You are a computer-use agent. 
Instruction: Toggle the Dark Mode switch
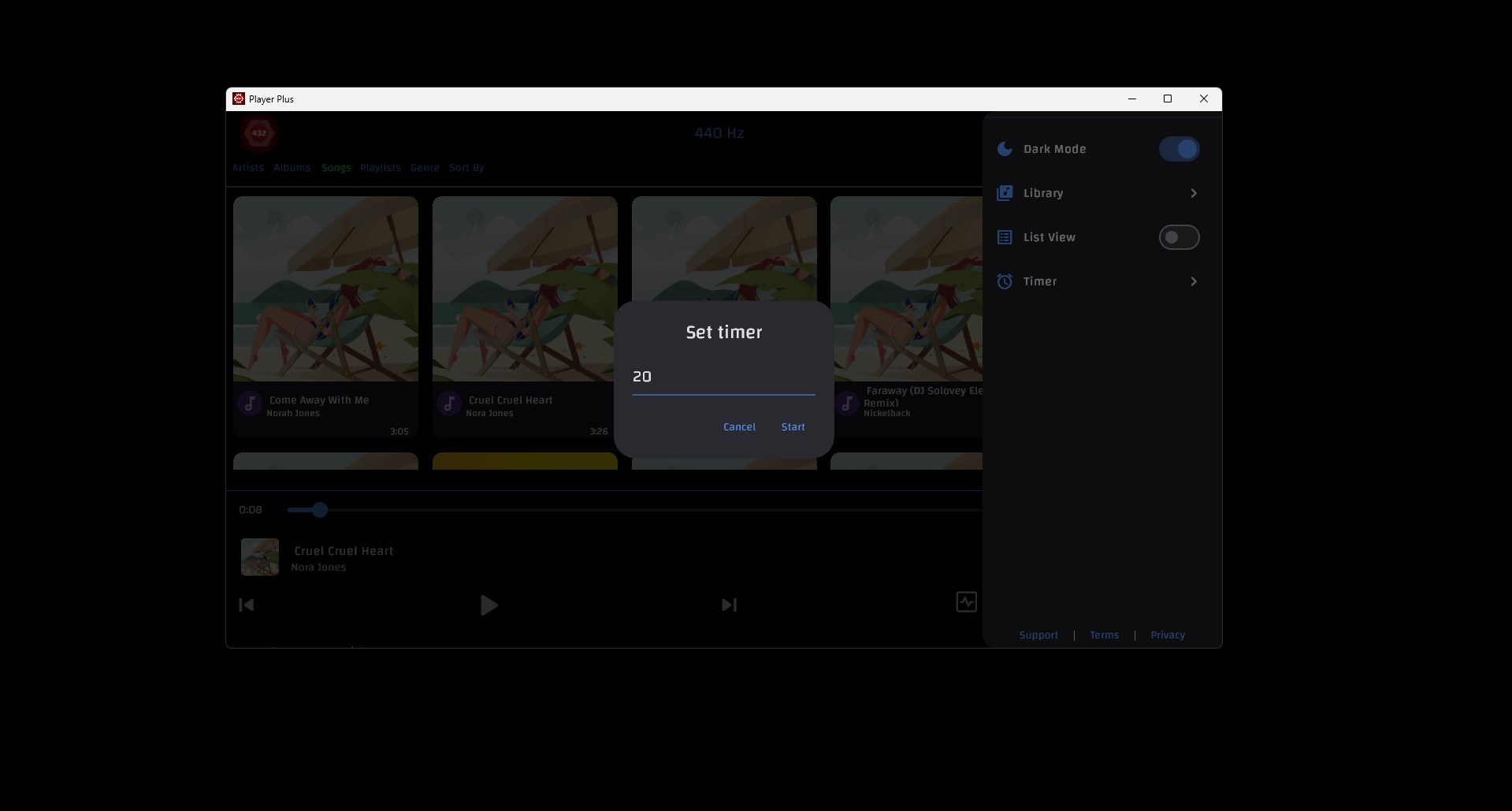pyautogui.click(x=1179, y=148)
